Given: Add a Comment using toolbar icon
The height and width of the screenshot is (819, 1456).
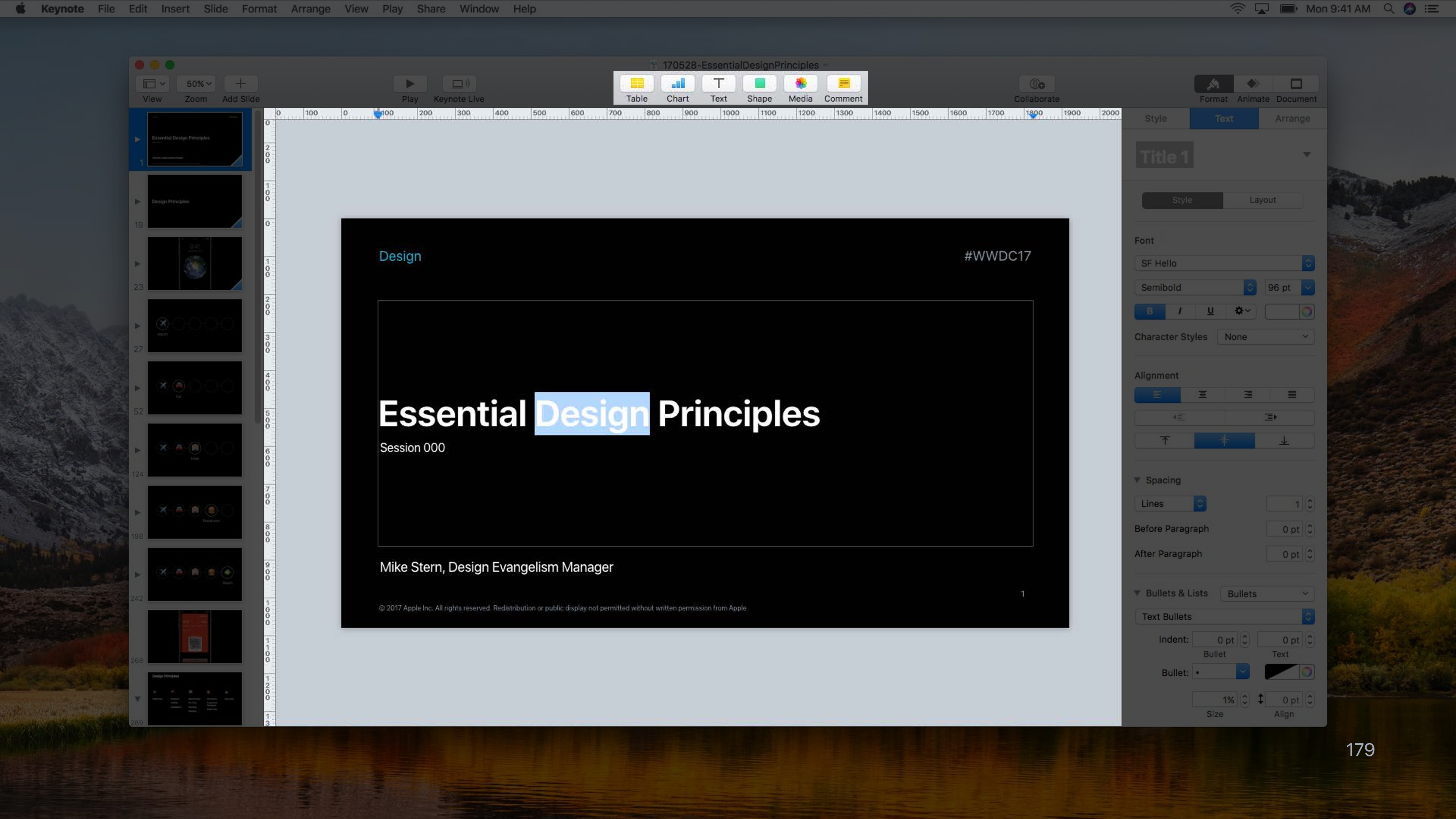Looking at the screenshot, I should (x=843, y=84).
